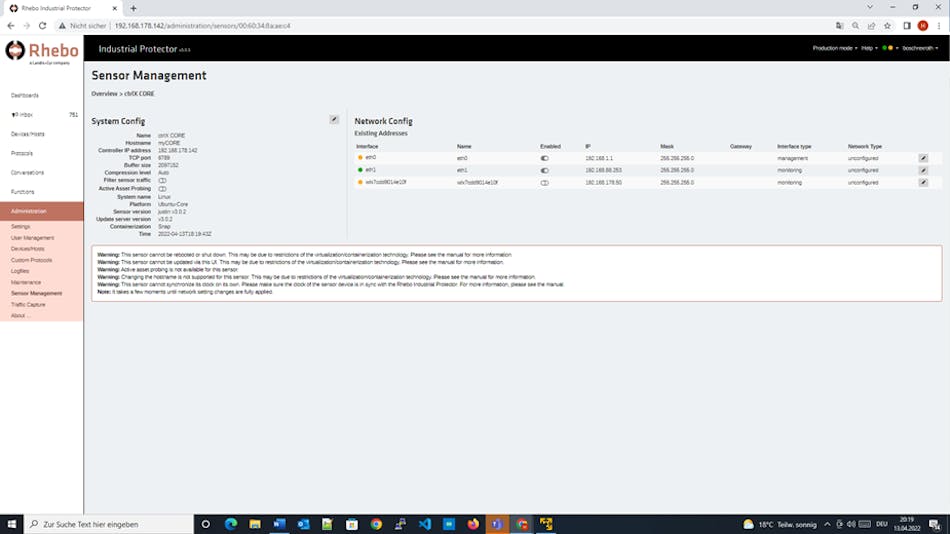
Task: Open File Explorer from the taskbar
Action: point(255,524)
